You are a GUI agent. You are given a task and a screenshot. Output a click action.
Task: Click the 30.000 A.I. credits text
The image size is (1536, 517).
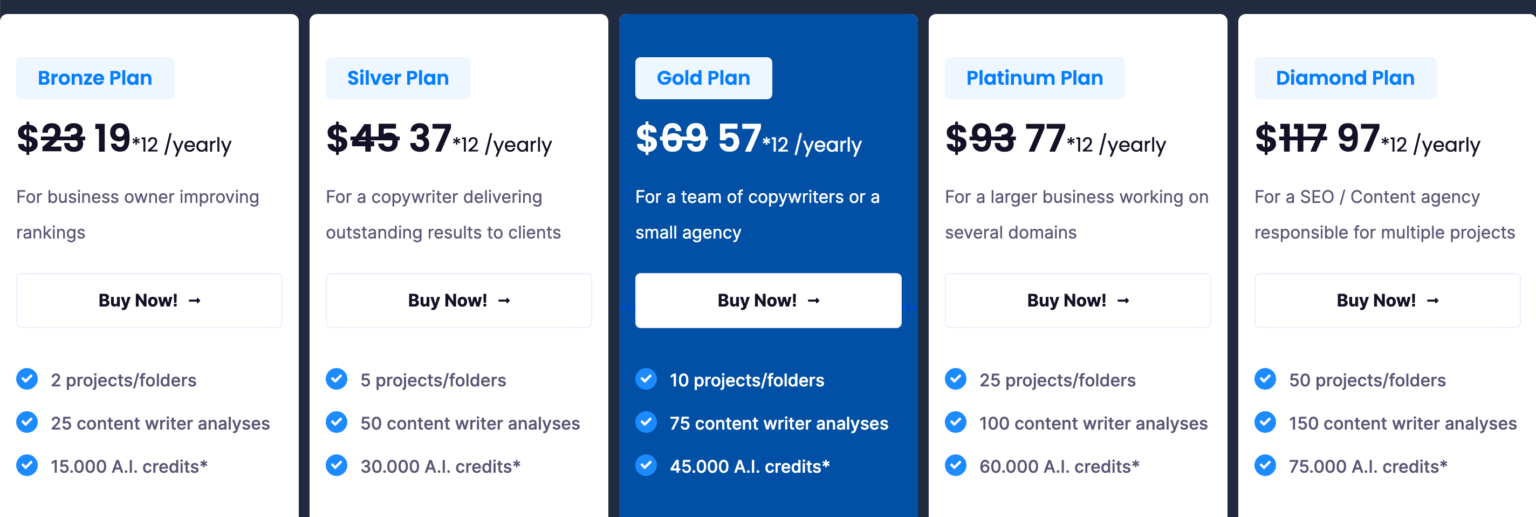coord(440,466)
